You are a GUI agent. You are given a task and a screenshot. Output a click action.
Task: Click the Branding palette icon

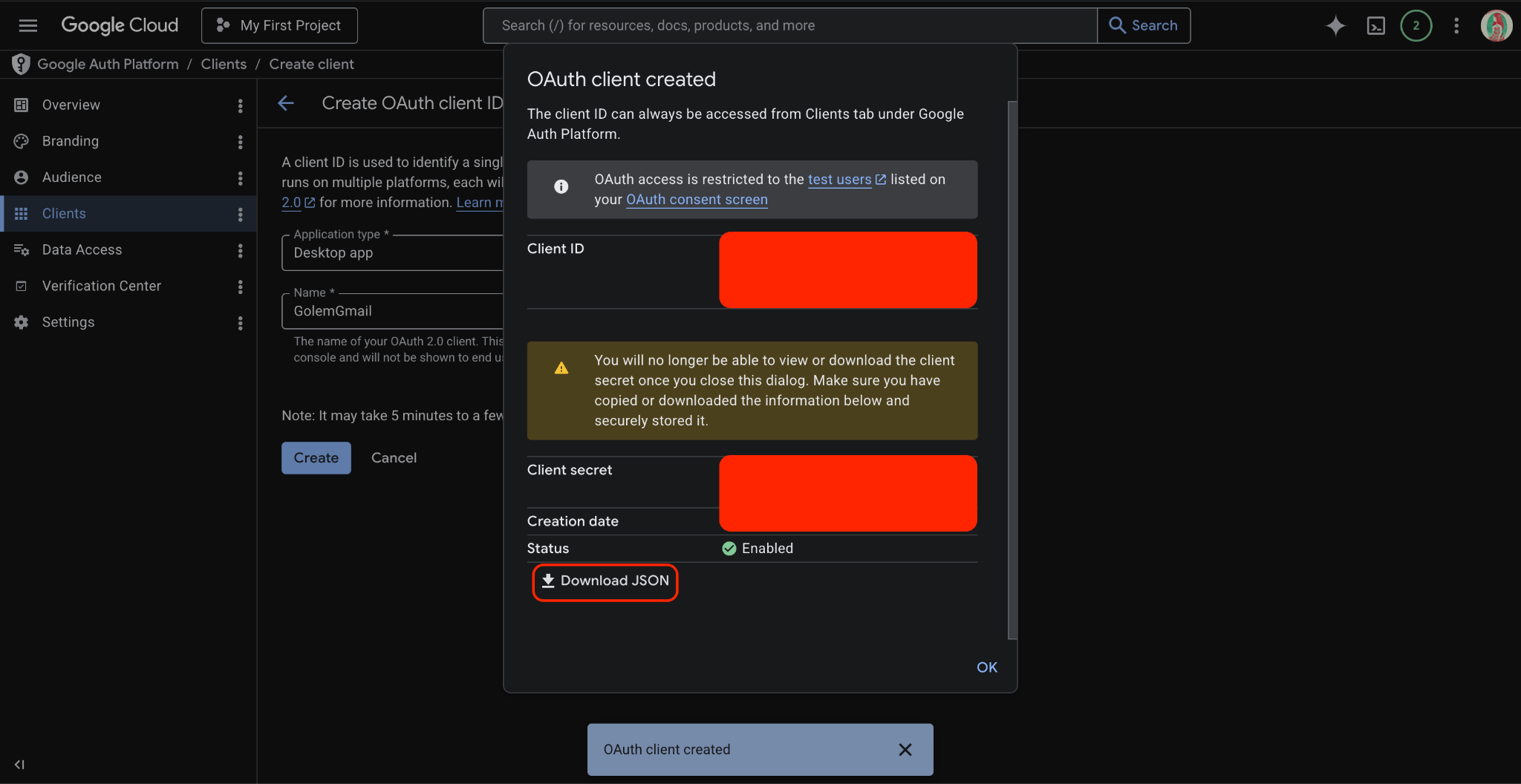click(x=21, y=141)
